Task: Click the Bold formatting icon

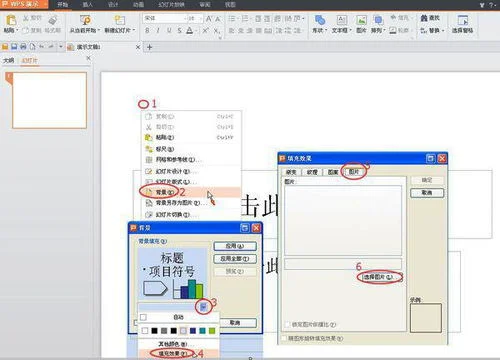Action: point(147,31)
